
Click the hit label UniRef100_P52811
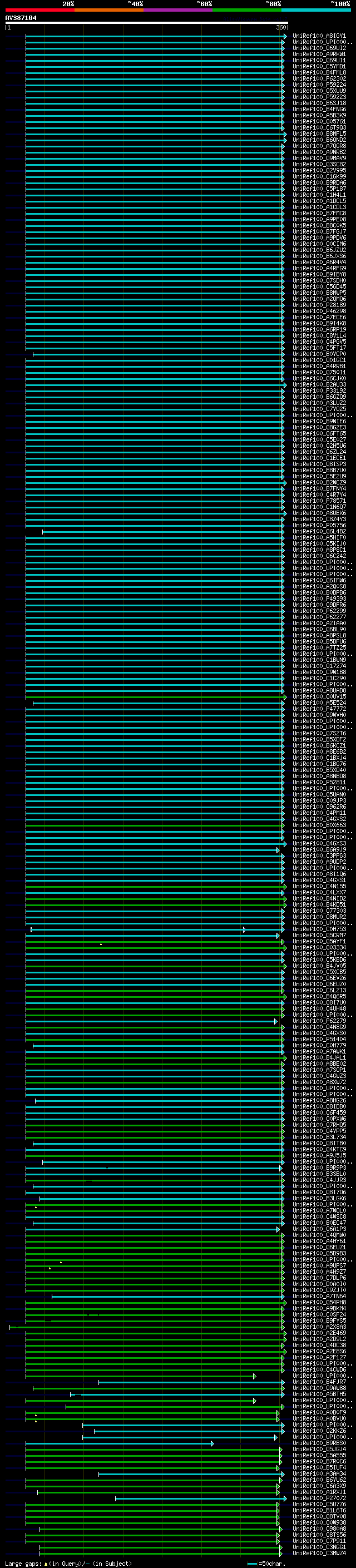click(319, 782)
